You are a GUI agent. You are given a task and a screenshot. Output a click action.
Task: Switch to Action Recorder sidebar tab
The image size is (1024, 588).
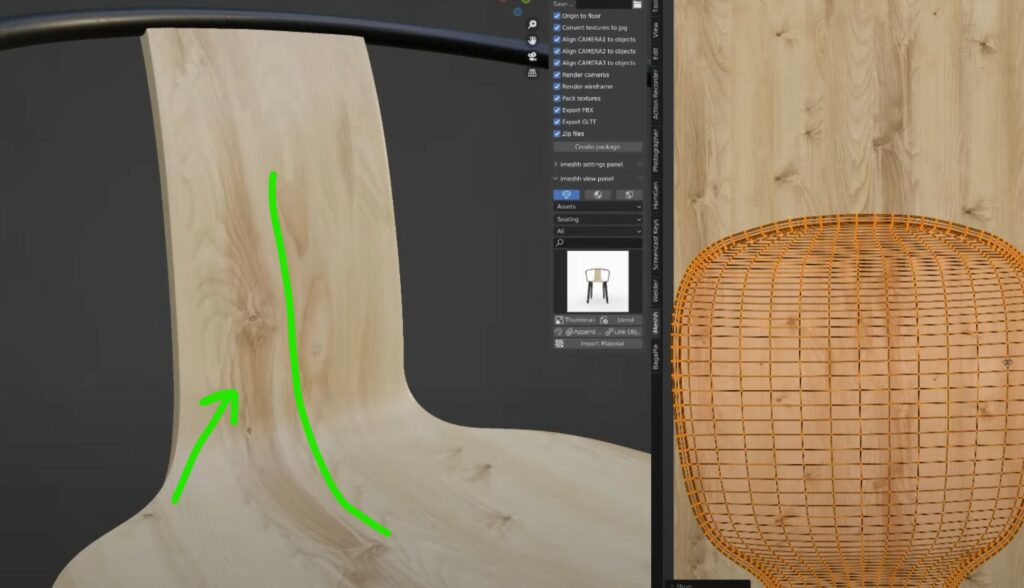(655, 95)
